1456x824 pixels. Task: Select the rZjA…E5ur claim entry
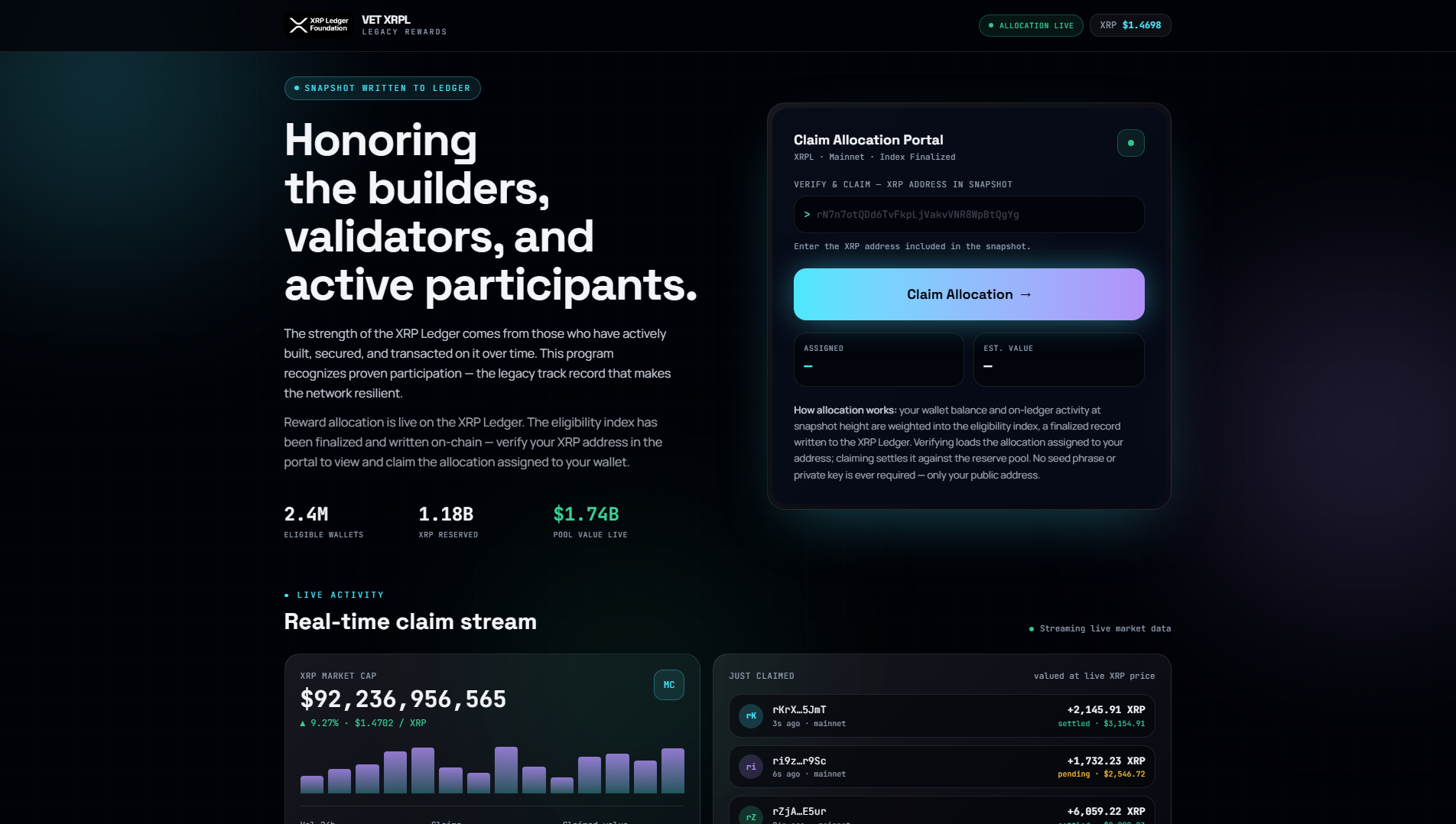941,811
